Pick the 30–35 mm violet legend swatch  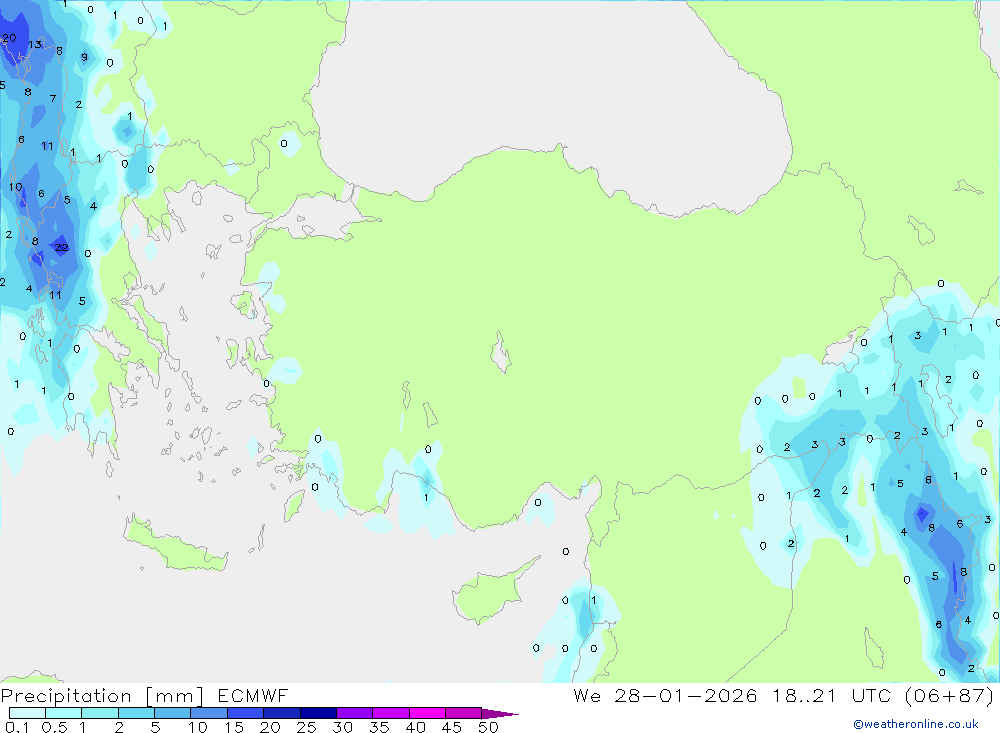click(355, 713)
